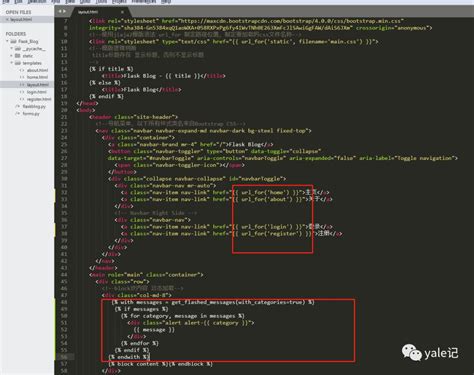
Task: Click the static folder icon
Action: click(18, 56)
